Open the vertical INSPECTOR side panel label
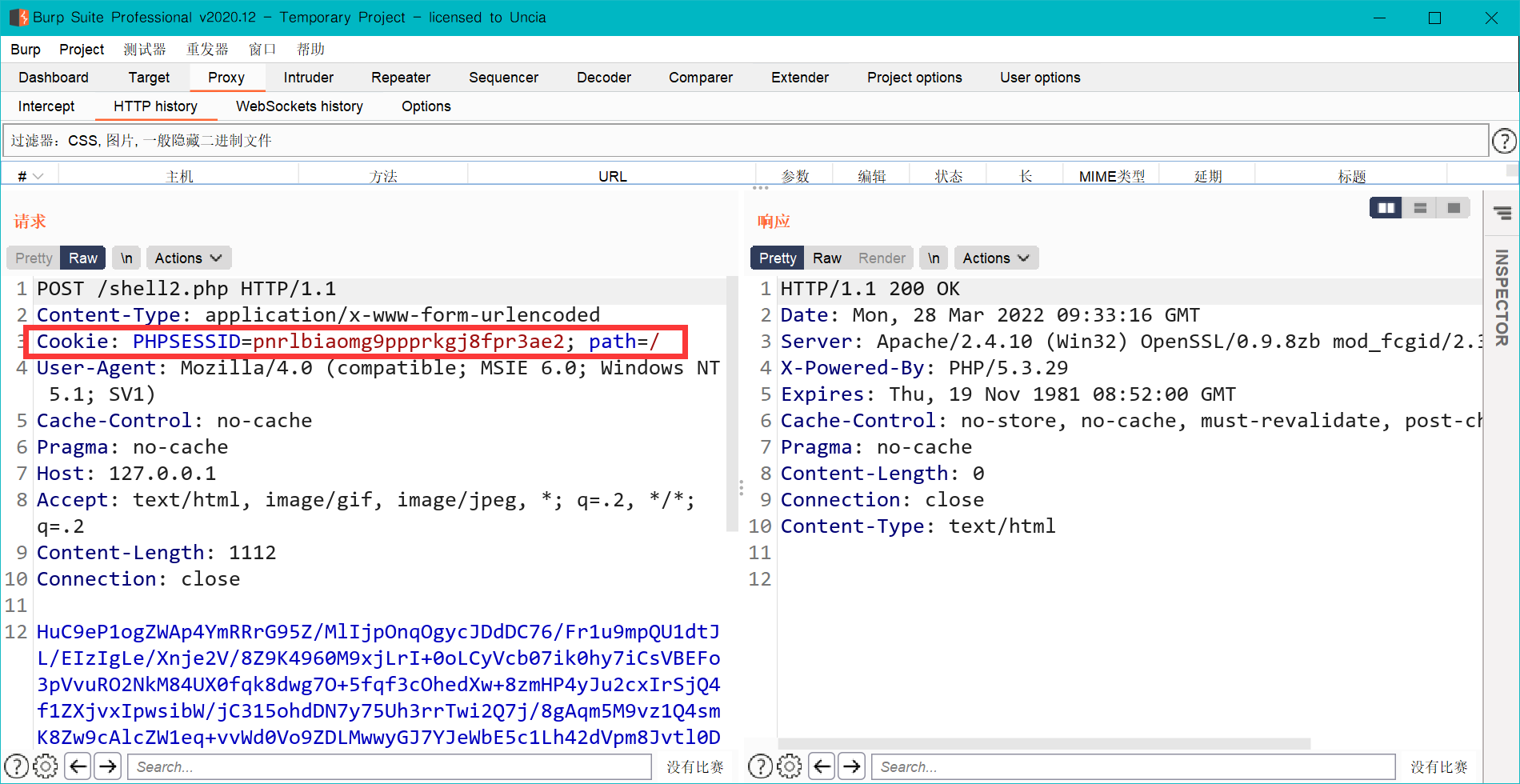 pyautogui.click(x=1502, y=298)
